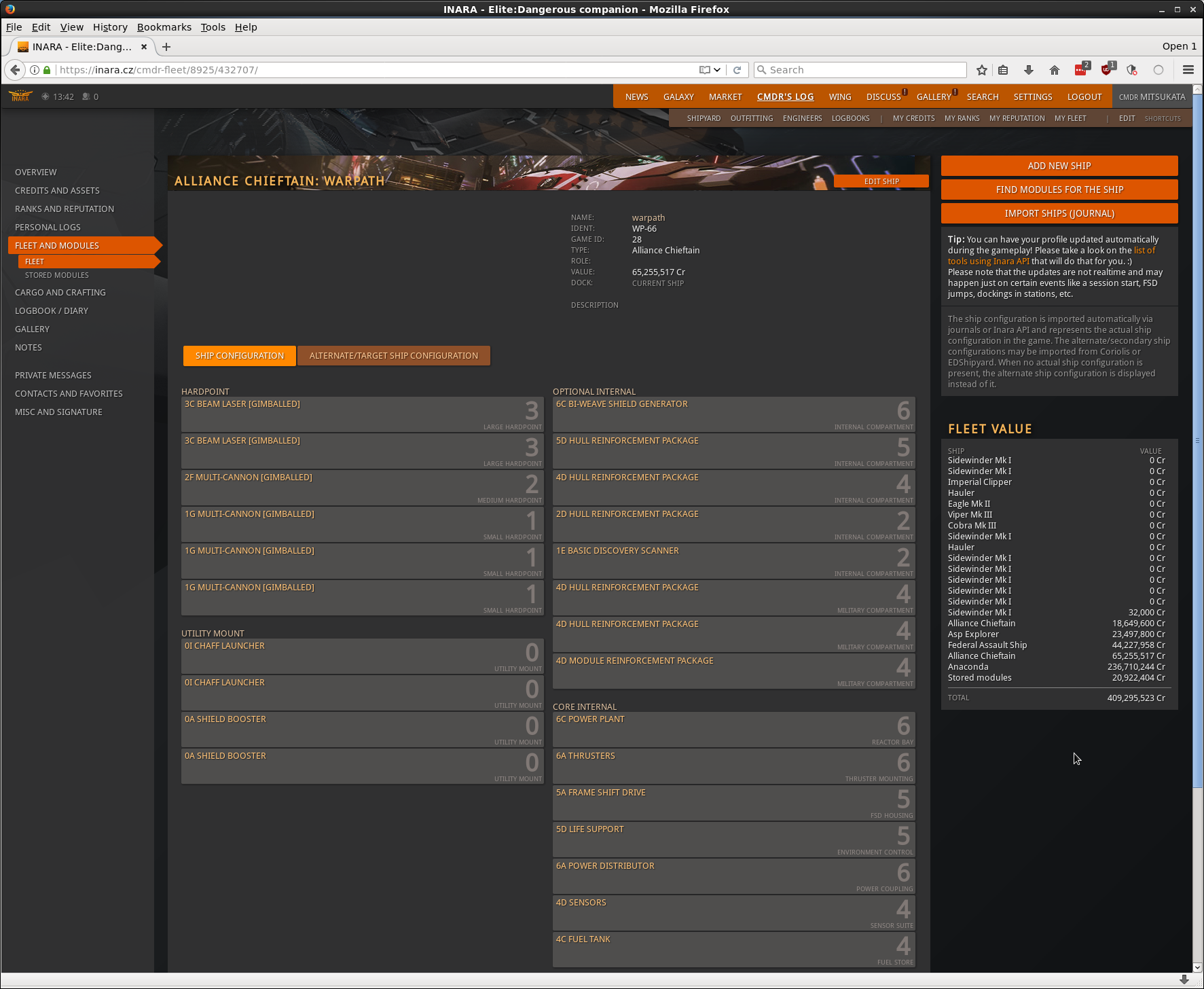Expand the URL bar history dropdown arrow

click(717, 70)
